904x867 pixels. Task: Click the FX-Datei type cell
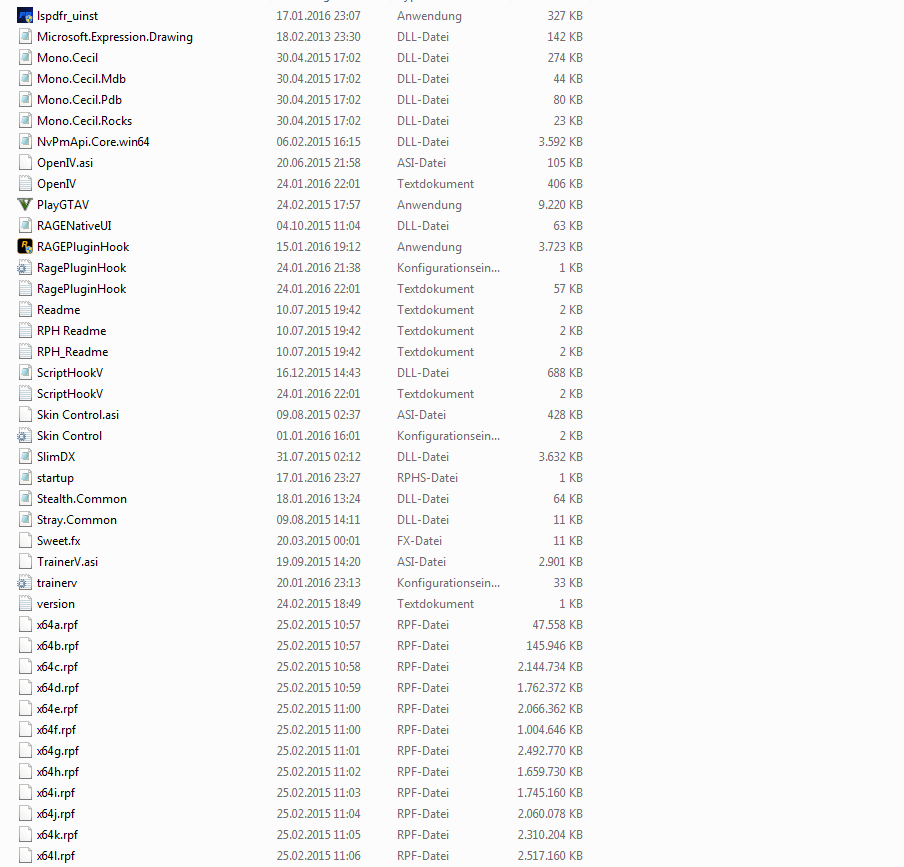tap(419, 541)
